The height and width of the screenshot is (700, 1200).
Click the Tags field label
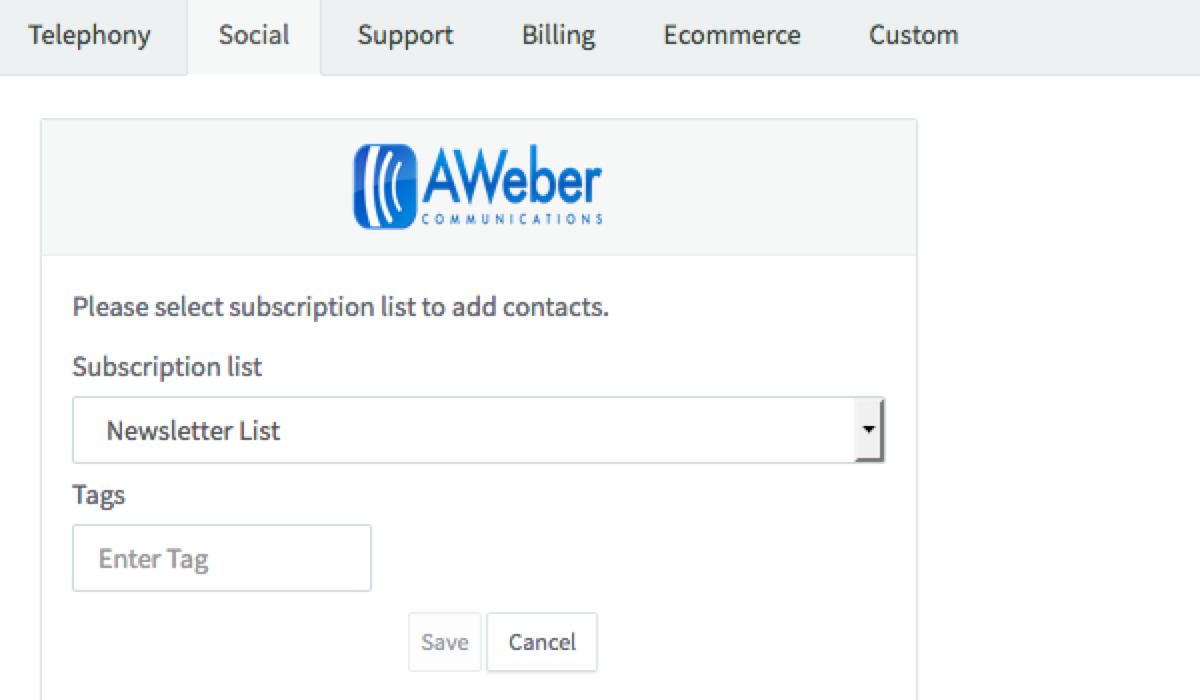pyautogui.click(x=98, y=494)
